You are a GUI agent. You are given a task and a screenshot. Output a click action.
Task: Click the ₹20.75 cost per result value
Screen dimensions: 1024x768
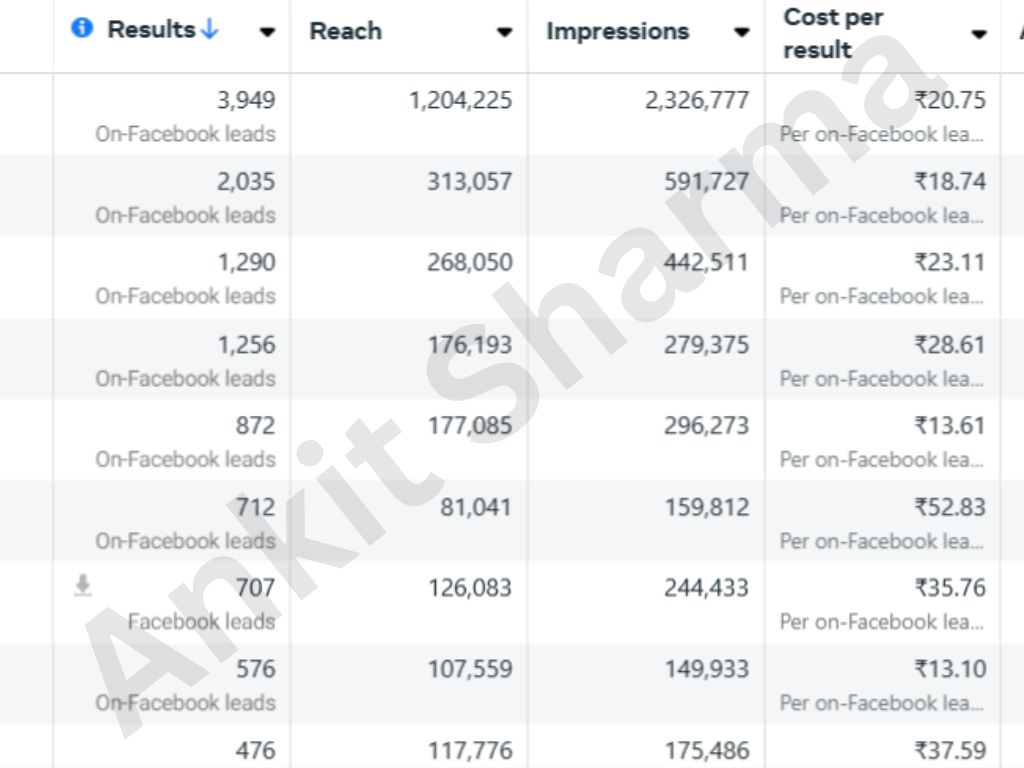click(x=949, y=100)
